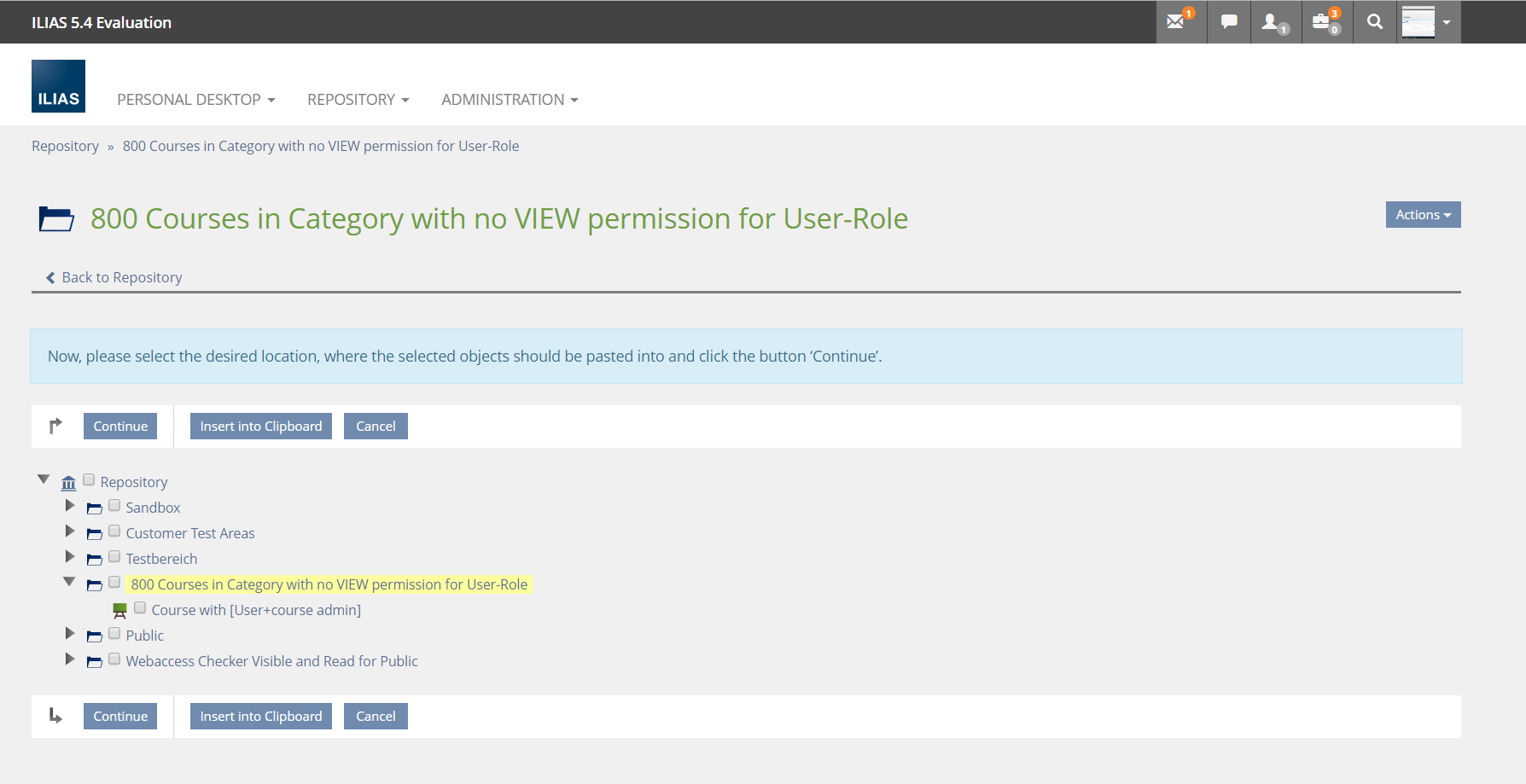Open the Administration menu

click(x=510, y=100)
